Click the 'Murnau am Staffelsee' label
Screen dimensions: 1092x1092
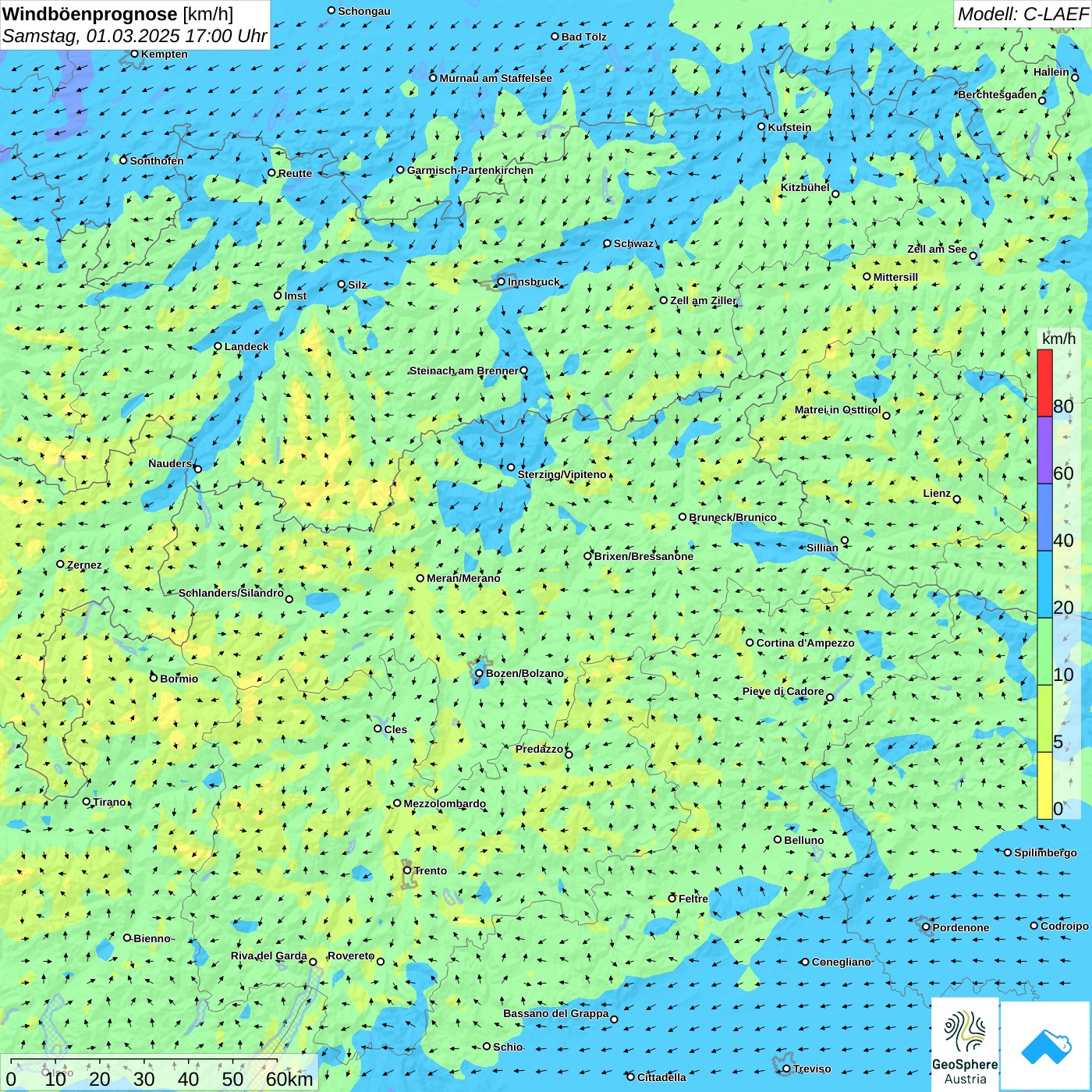495,78
